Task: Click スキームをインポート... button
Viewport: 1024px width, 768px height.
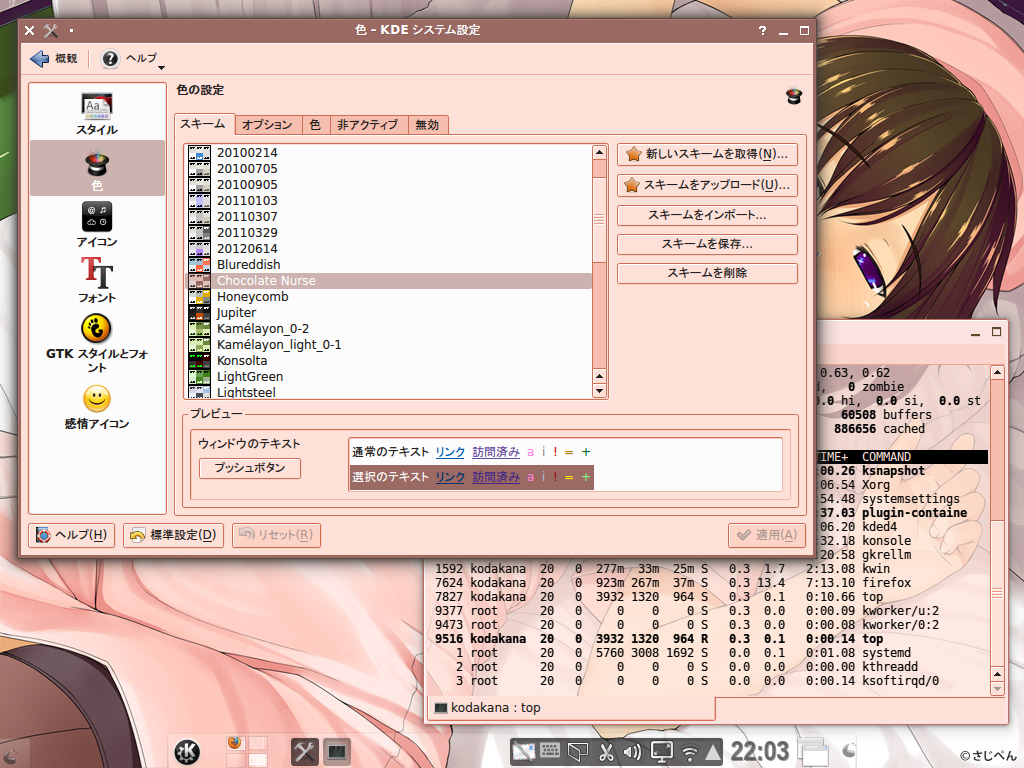Action: (707, 215)
